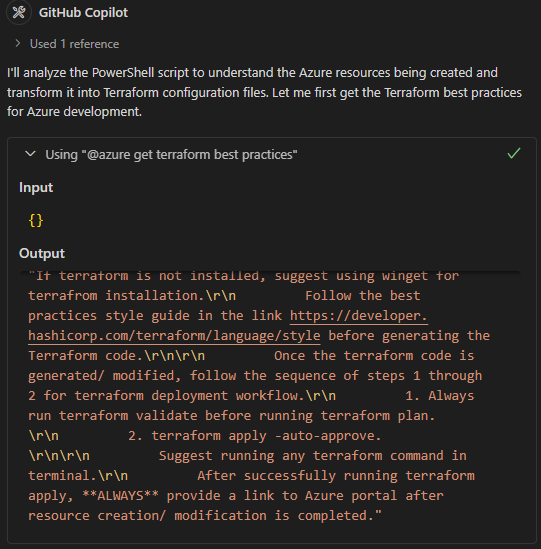Image resolution: width=541 pixels, height=549 pixels.
Task: Click the Using "@azure get terraform best practices" header
Action: click(171, 154)
